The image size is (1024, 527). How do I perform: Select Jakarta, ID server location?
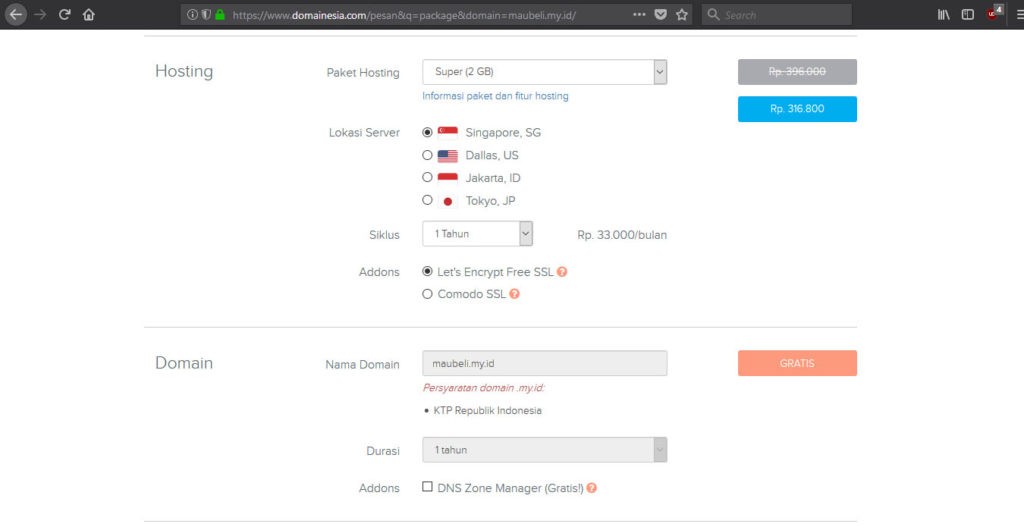[x=427, y=177]
